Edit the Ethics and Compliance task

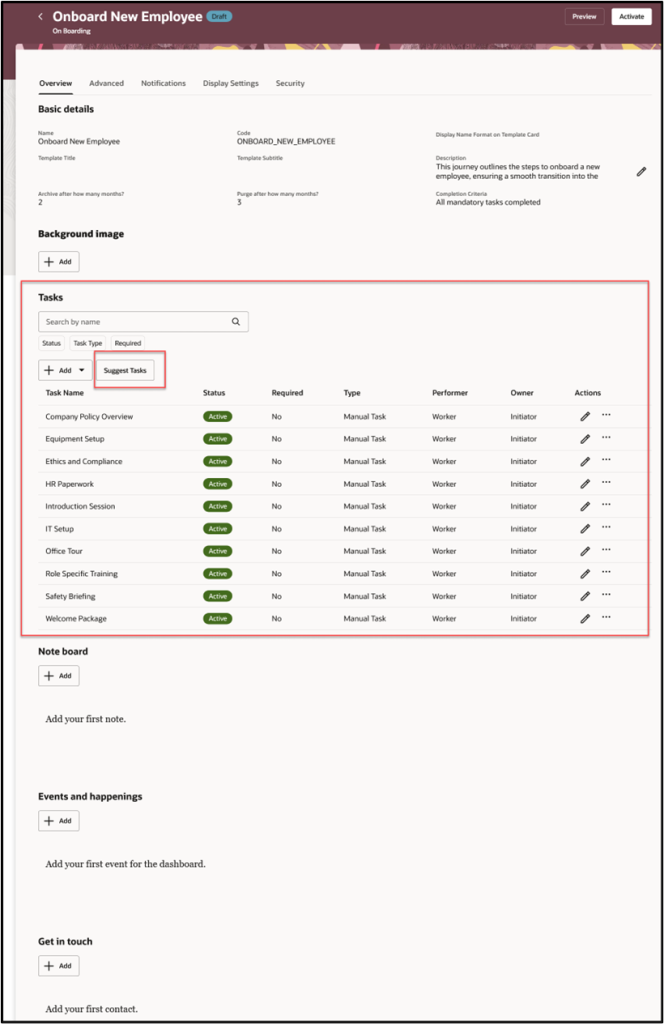[585, 461]
